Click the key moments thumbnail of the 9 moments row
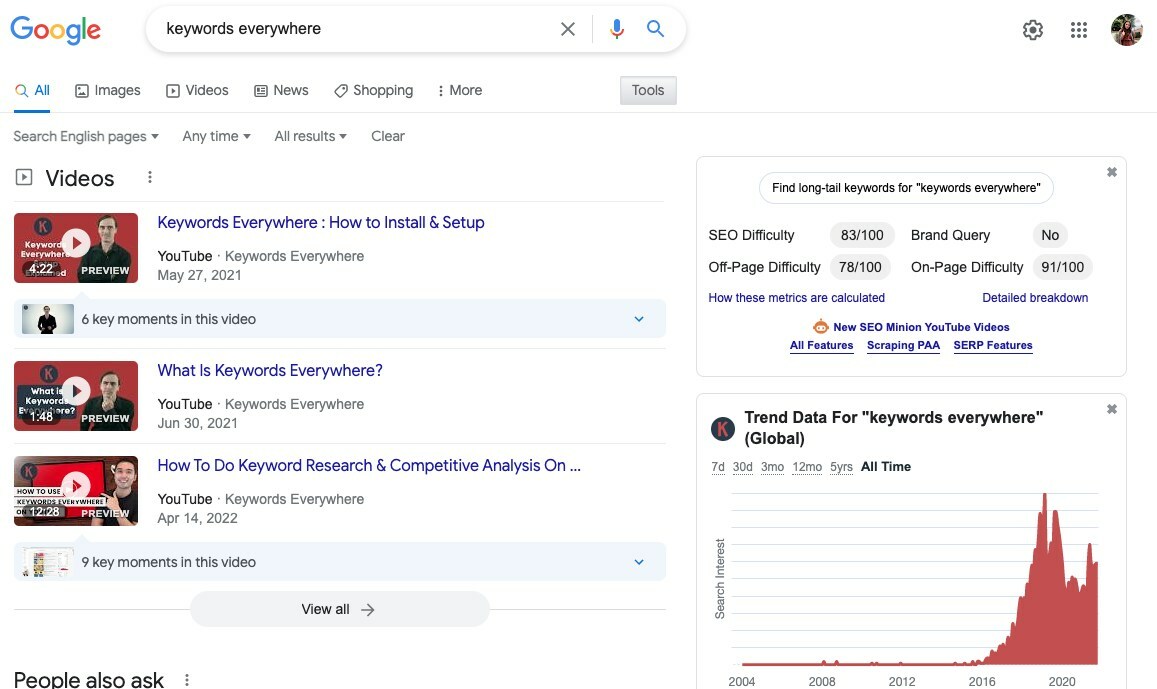Viewport: 1157px width, 689px height. pos(47,562)
